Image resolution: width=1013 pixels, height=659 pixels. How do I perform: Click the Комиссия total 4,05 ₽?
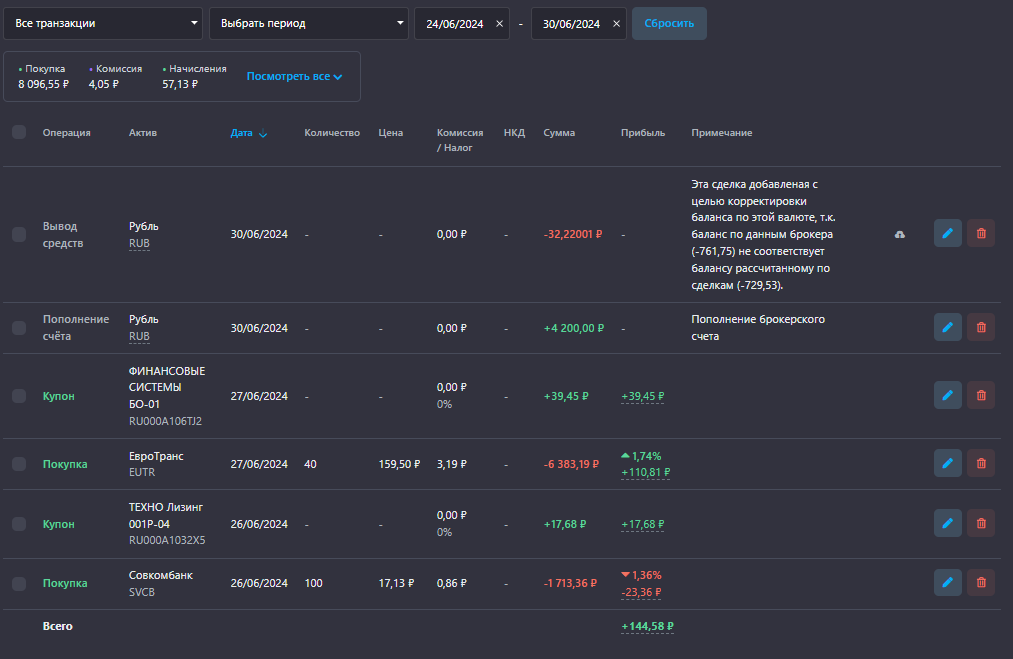pyautogui.click(x=103, y=84)
